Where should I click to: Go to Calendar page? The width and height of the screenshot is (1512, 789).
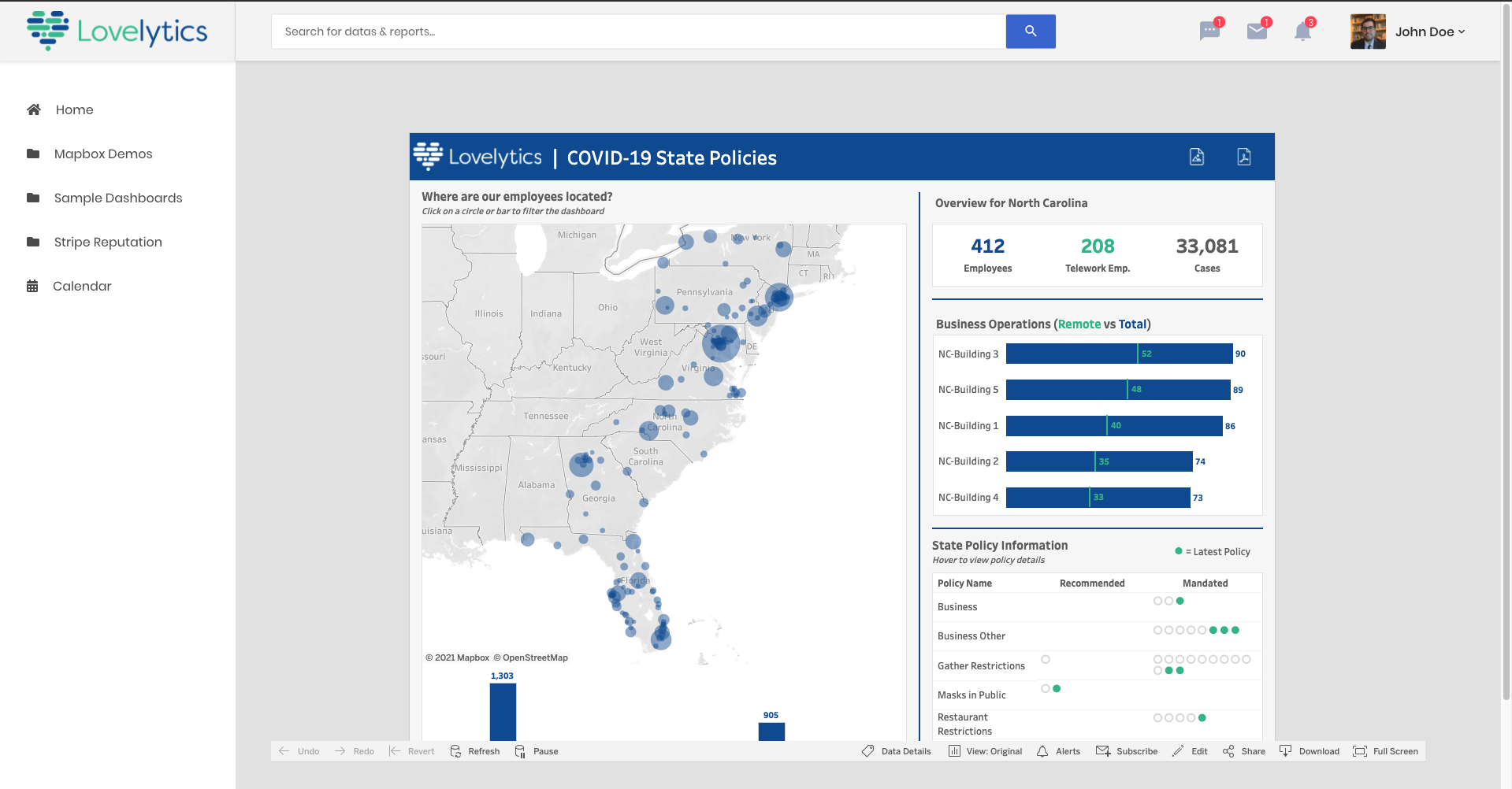tap(82, 286)
